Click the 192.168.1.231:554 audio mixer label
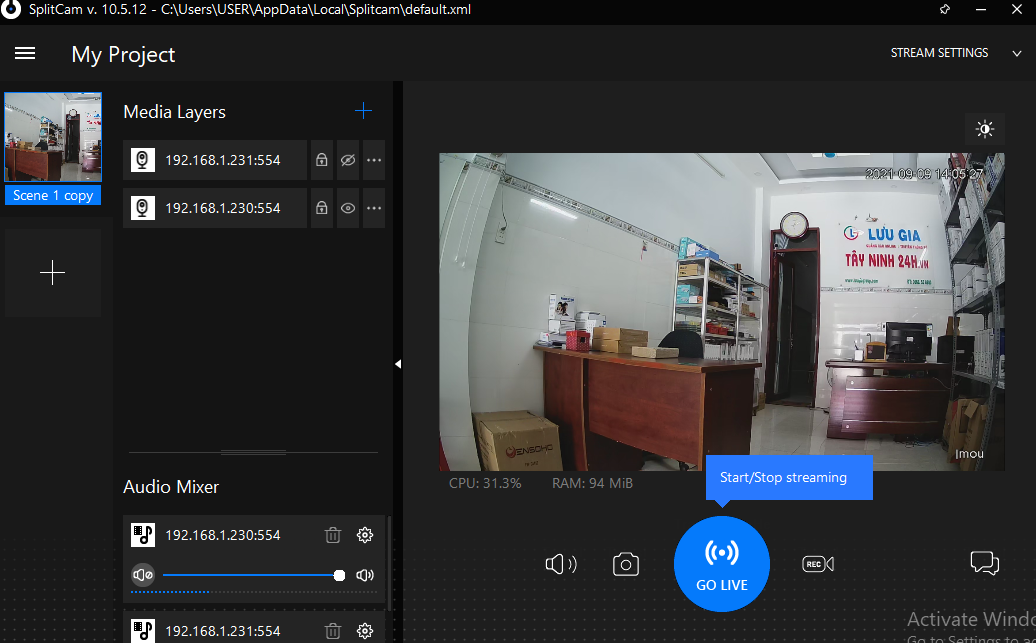1036x643 pixels. point(223,631)
